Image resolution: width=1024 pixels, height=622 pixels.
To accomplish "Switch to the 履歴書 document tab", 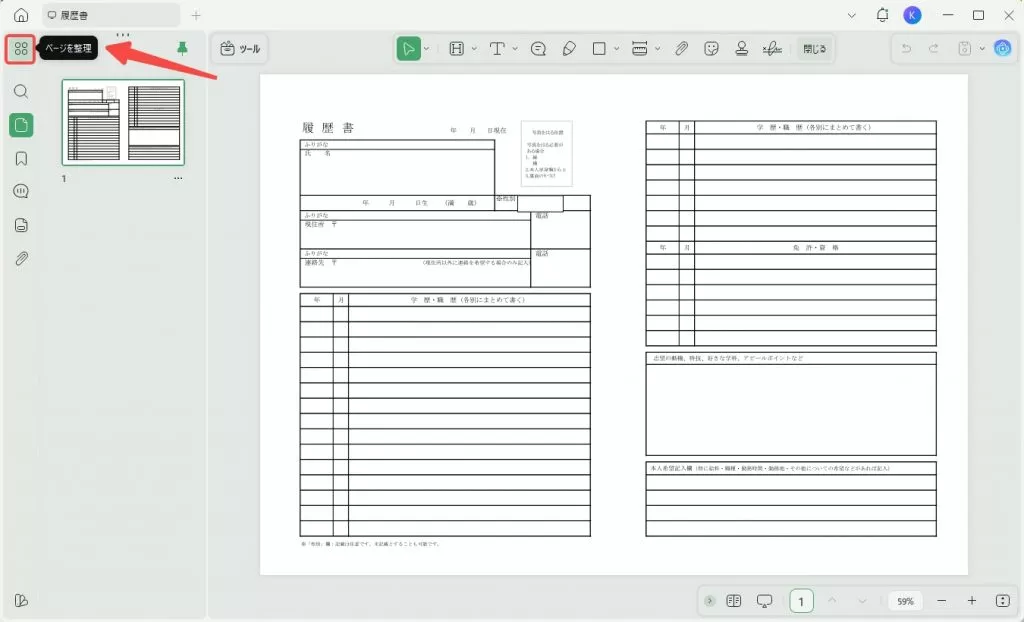I will (110, 15).
